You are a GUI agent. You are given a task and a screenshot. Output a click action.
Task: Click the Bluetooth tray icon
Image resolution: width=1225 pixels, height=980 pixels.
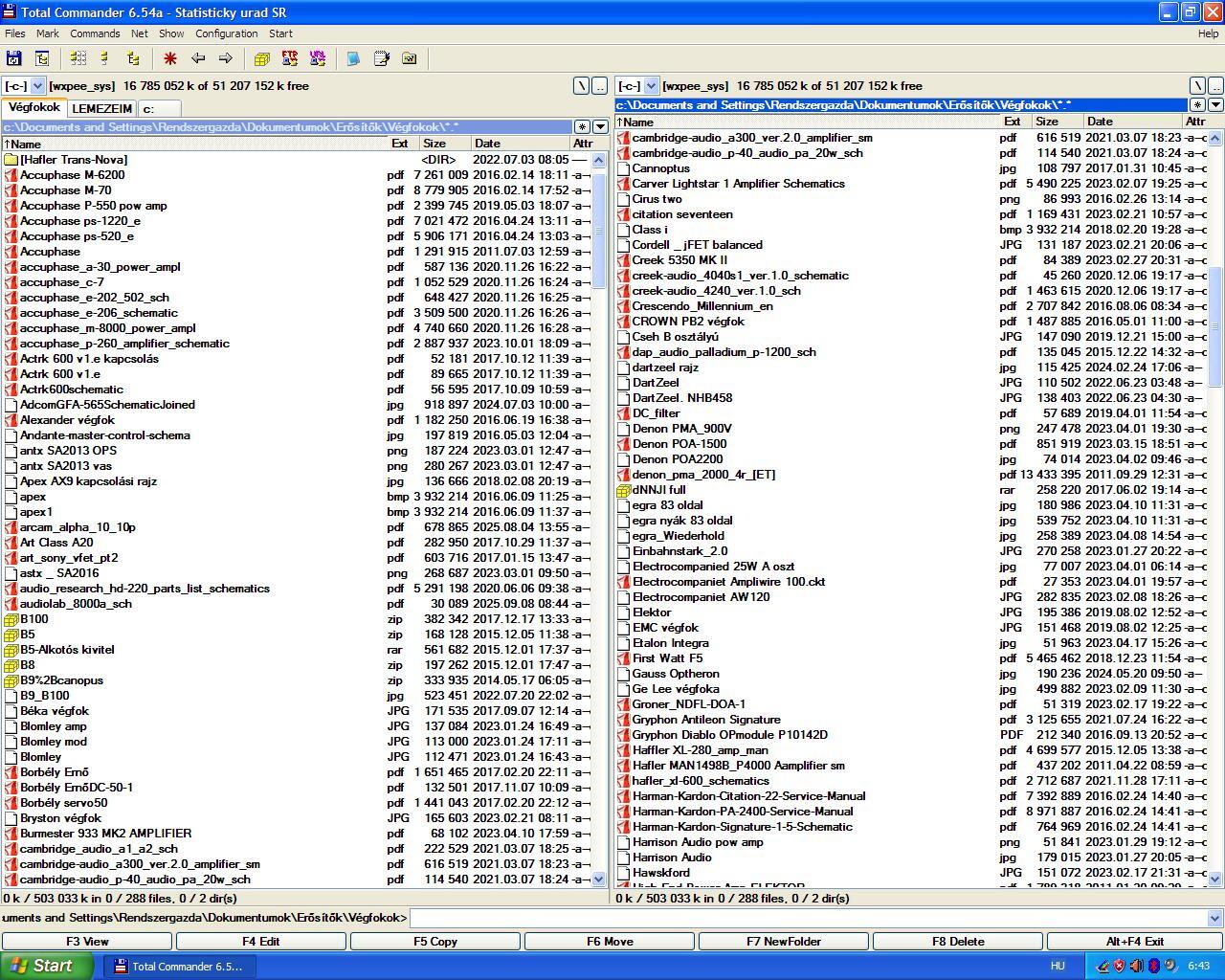coord(1154,966)
